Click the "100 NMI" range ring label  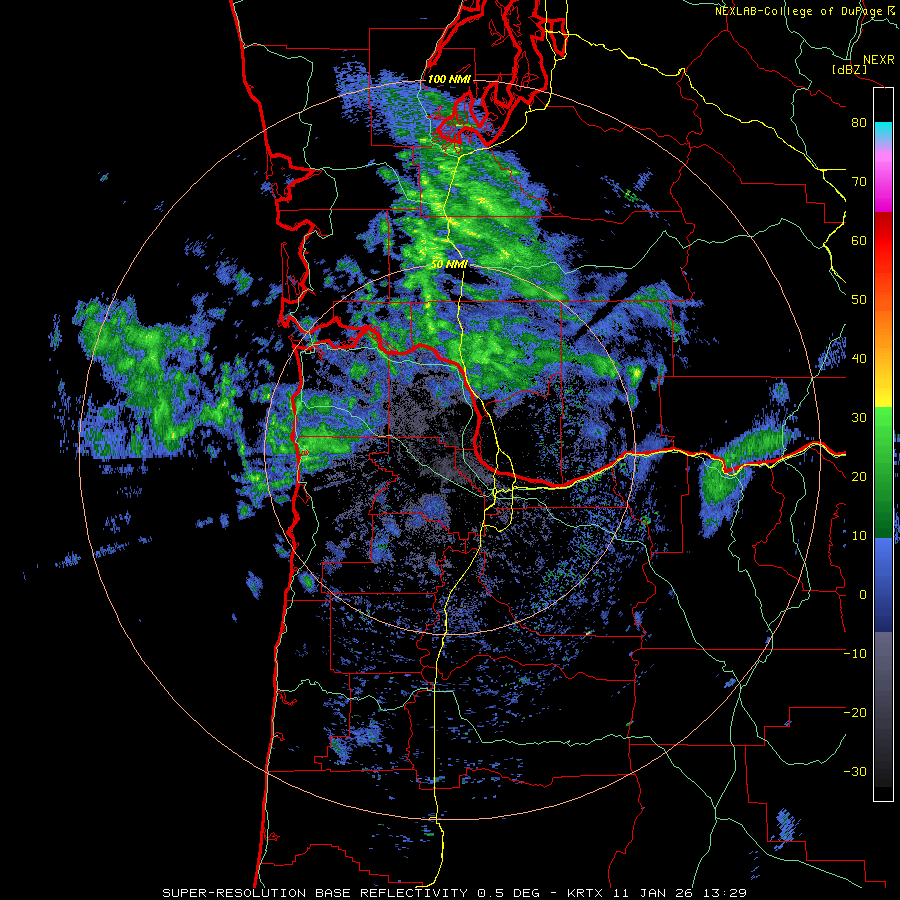point(449,79)
